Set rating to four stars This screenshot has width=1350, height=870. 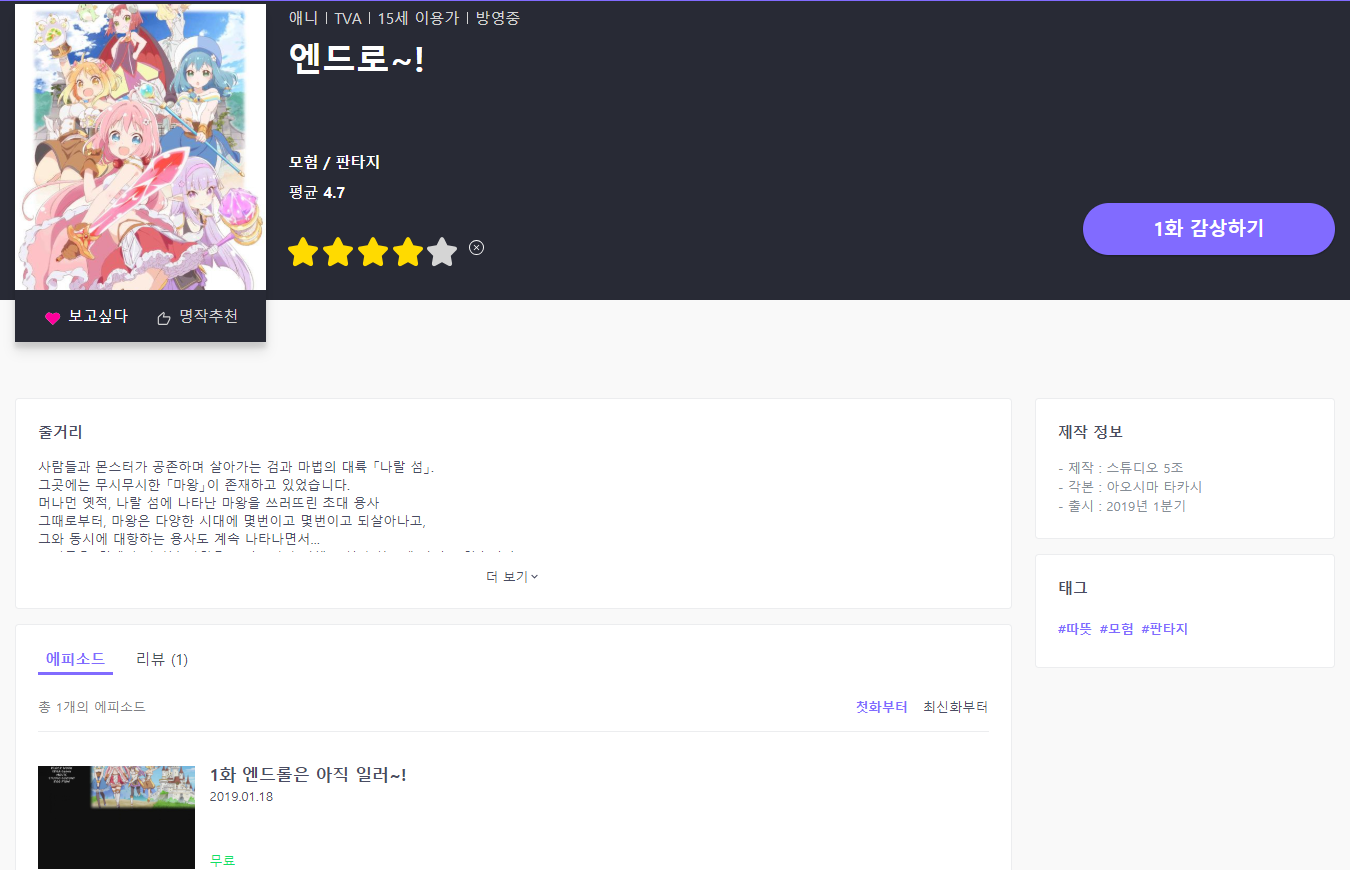(407, 252)
